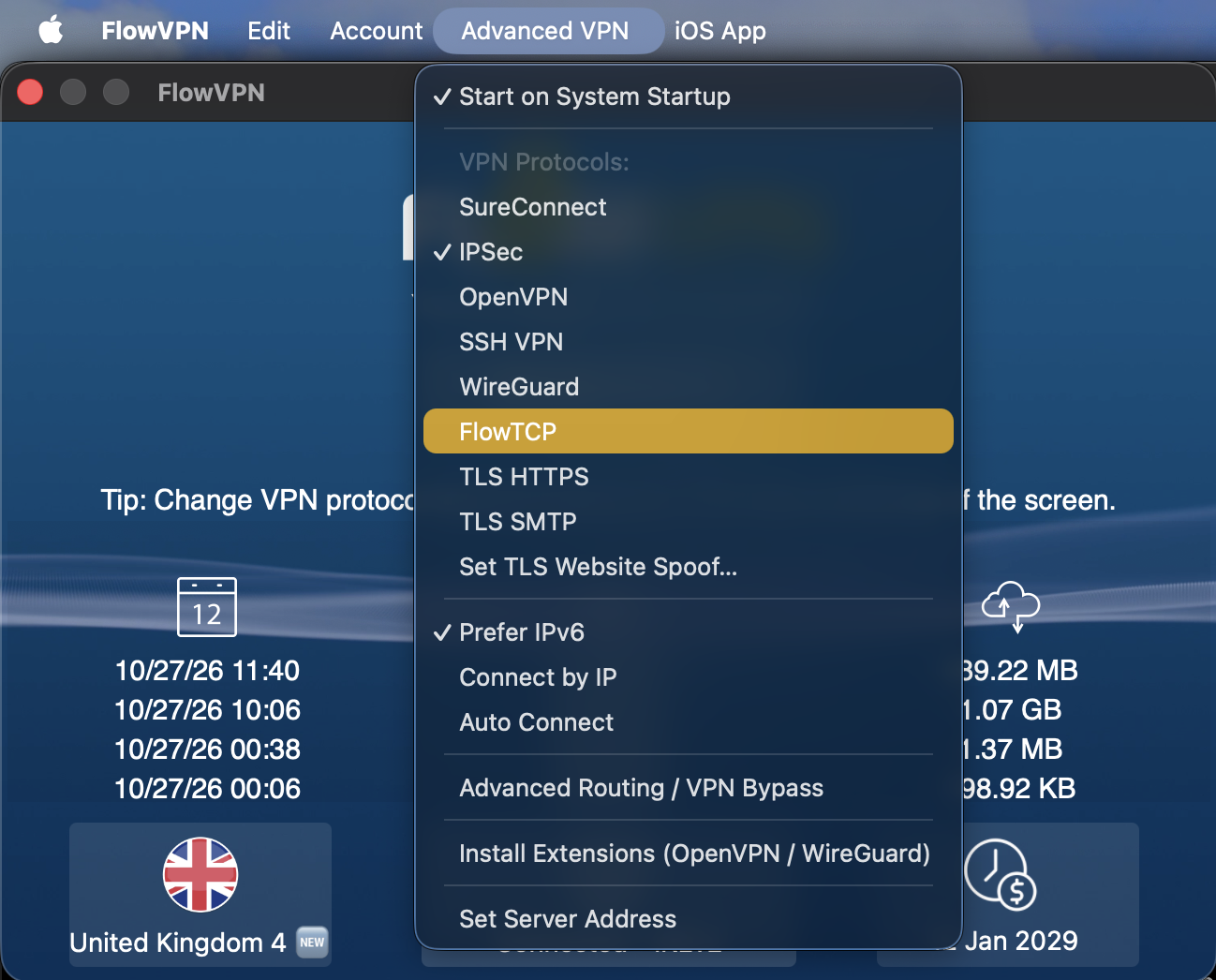Select the OpenVPN protocol
The height and width of the screenshot is (980, 1216).
pos(689,297)
